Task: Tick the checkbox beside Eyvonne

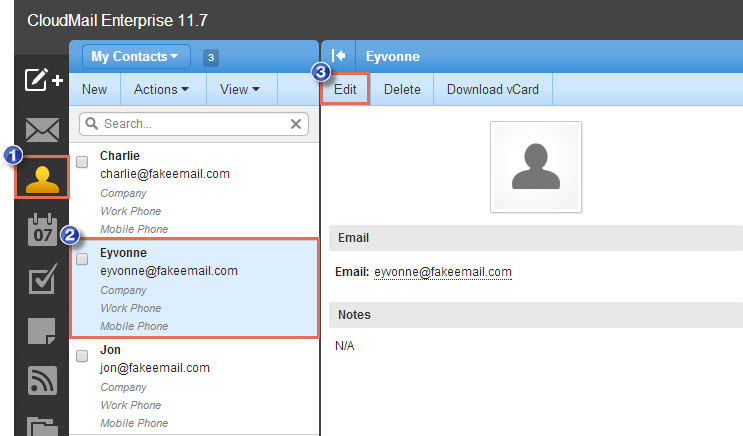Action: (x=82, y=259)
